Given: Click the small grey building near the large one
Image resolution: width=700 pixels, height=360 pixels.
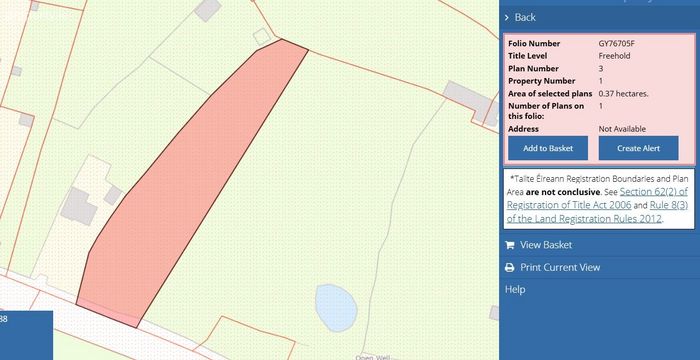Looking at the screenshot, I should [113, 195].
